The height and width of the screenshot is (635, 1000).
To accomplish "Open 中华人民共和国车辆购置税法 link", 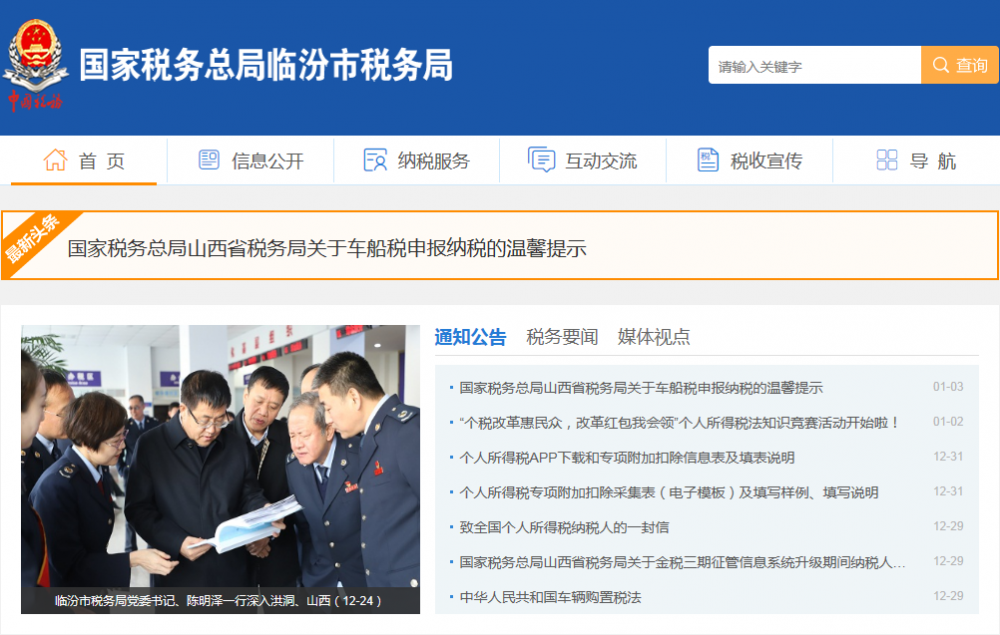I will 550,597.
